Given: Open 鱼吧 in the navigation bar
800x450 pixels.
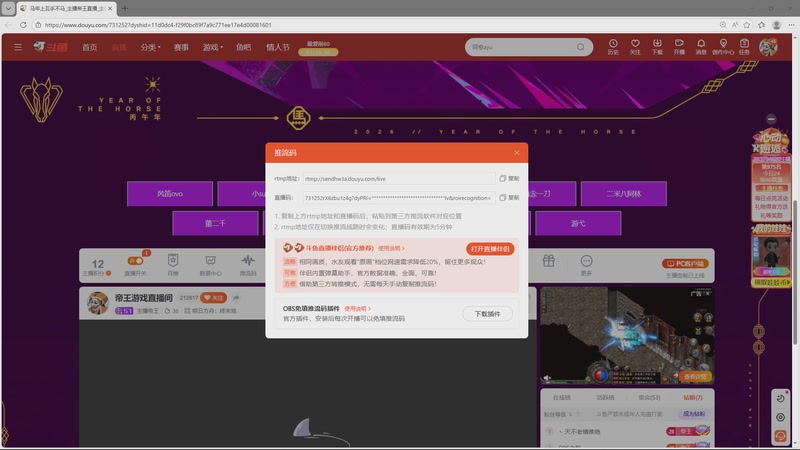Looking at the screenshot, I should 243,47.
